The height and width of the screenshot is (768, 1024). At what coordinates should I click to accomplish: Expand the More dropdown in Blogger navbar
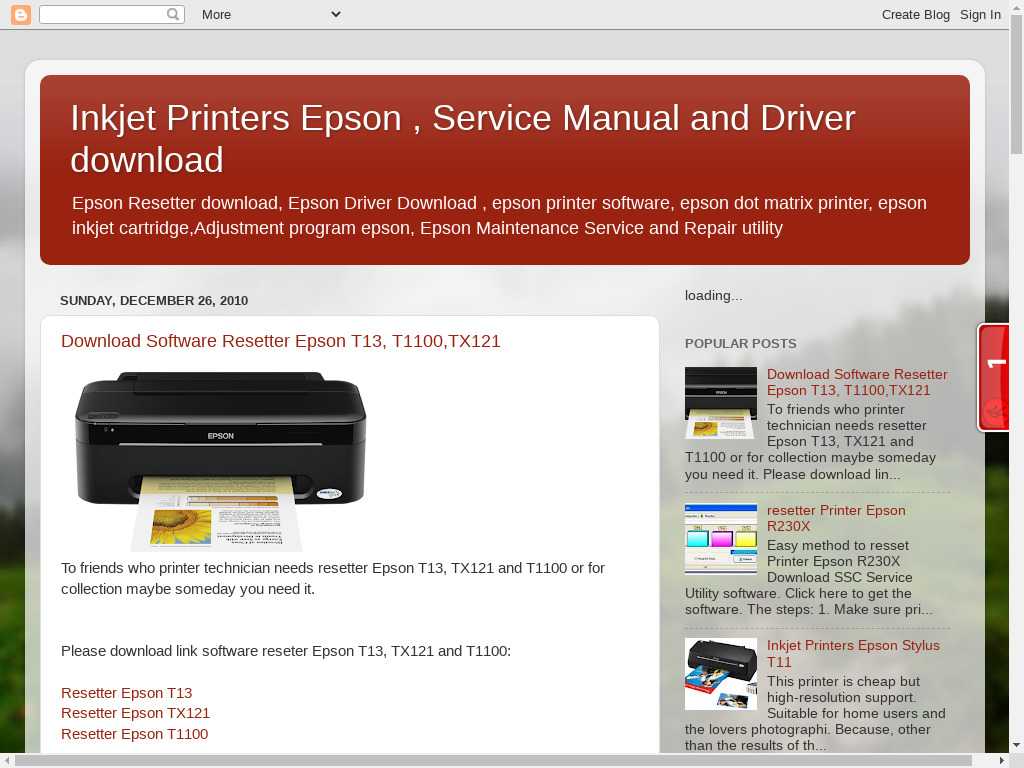[x=271, y=14]
